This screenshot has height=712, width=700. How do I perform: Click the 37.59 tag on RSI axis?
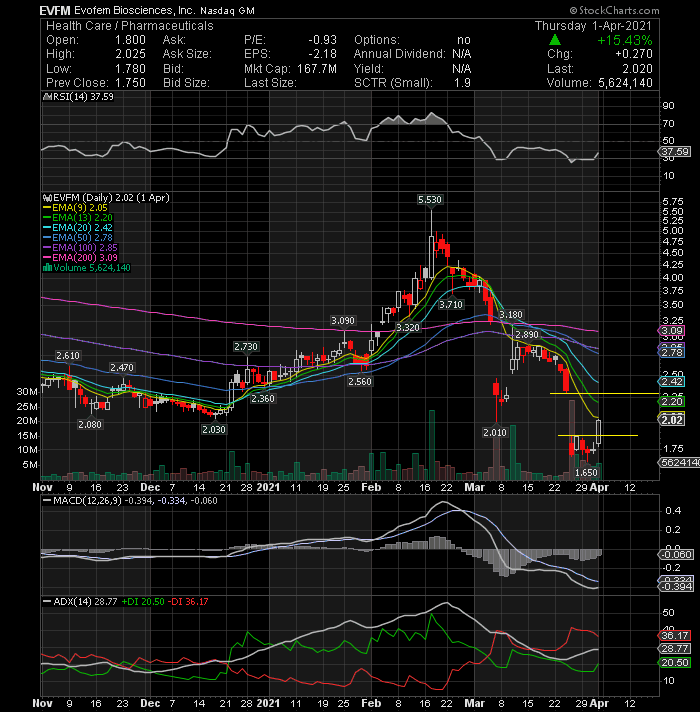pos(675,152)
